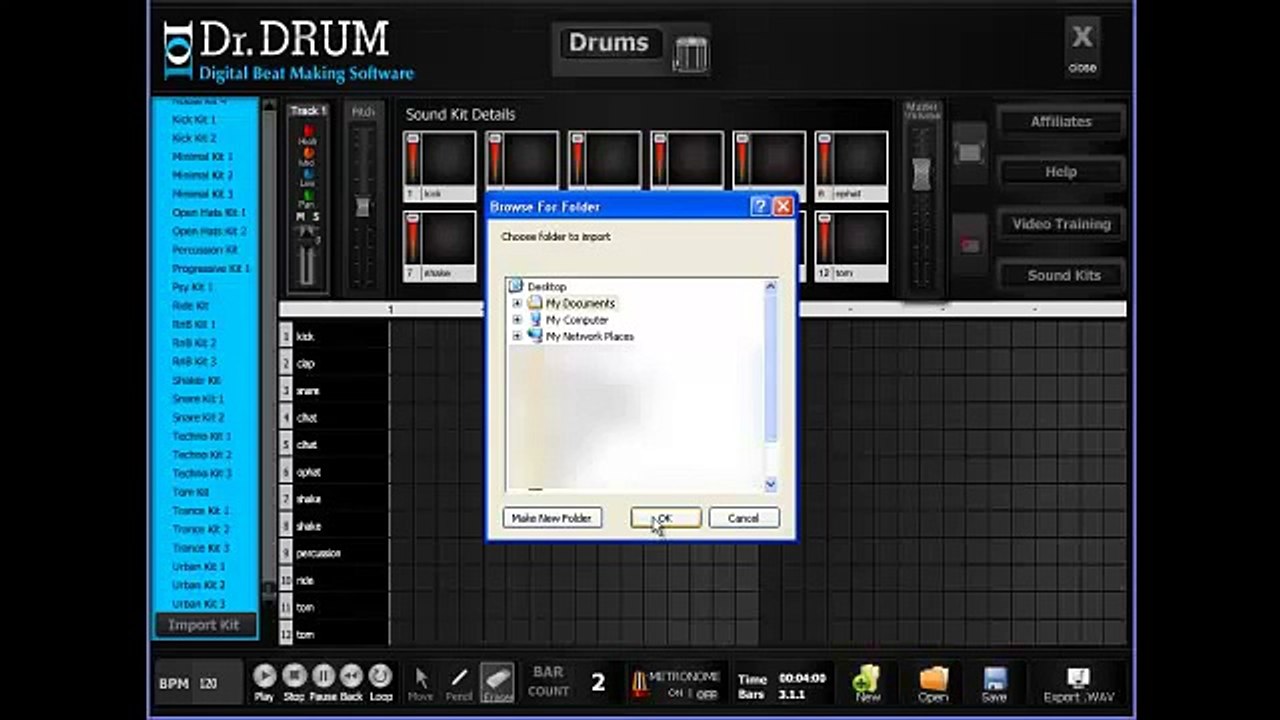
Task: Open the Affiliates page
Action: click(x=1061, y=121)
